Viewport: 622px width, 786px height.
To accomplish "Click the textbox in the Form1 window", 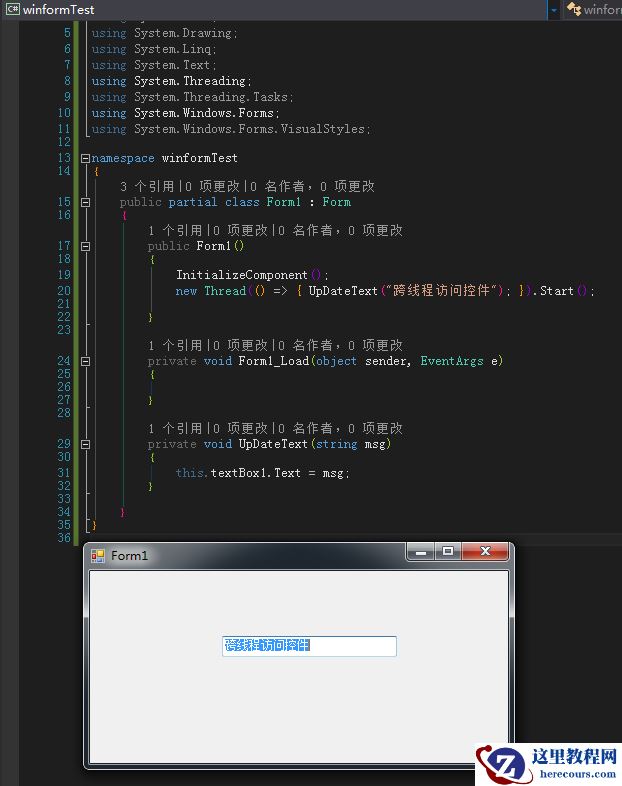I will coord(309,646).
